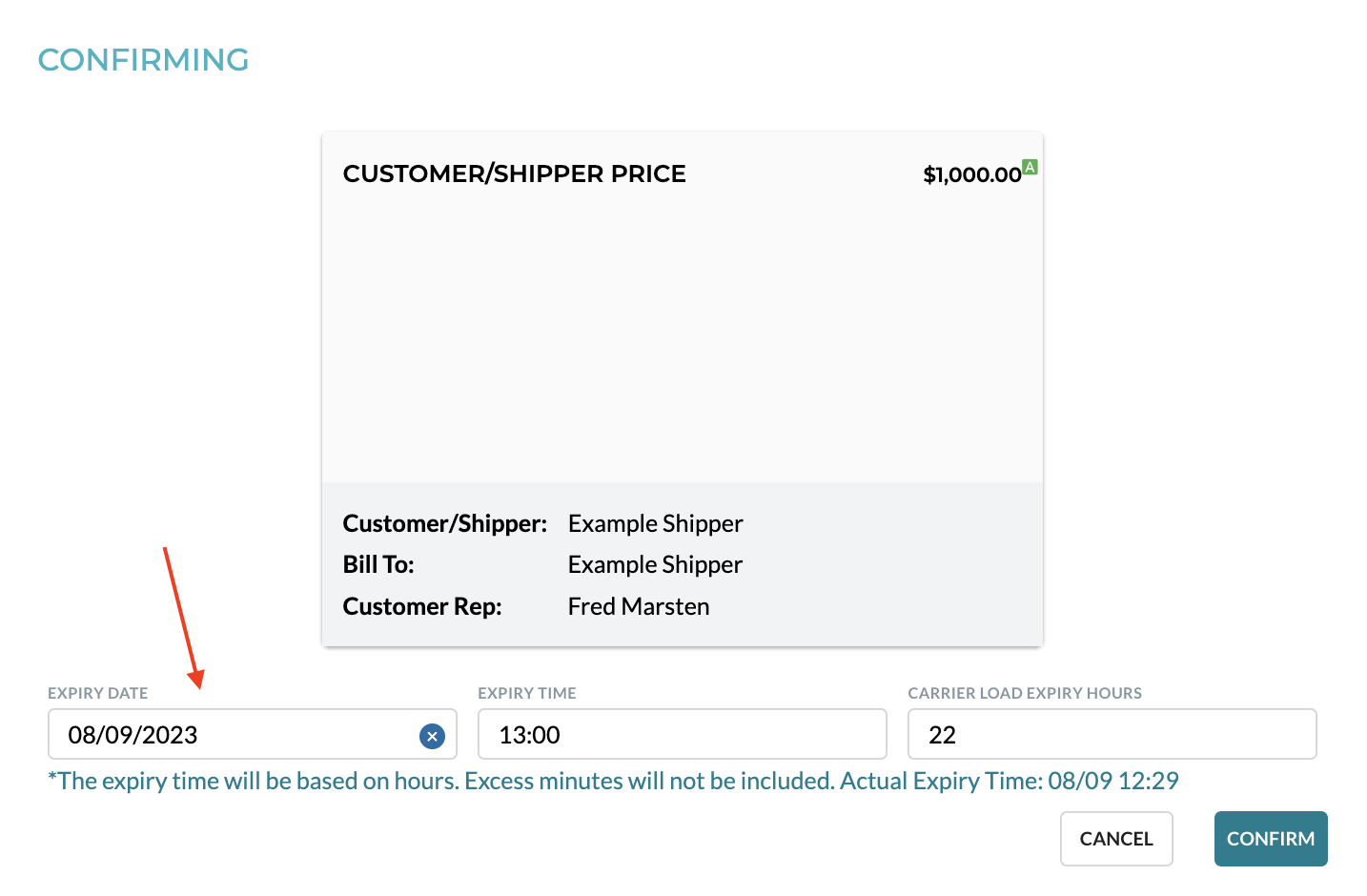Click the Example Shipper Bill To entry
Image resolution: width=1367 pixels, height=896 pixels.
tap(655, 564)
